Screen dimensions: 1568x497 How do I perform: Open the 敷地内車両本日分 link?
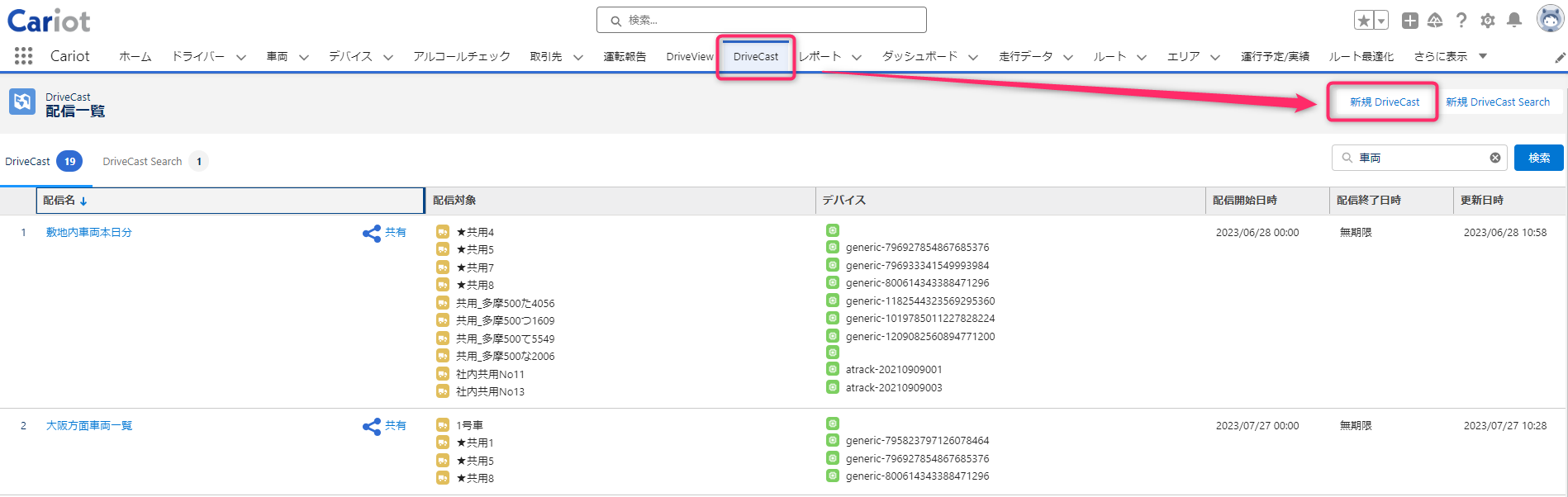89,232
